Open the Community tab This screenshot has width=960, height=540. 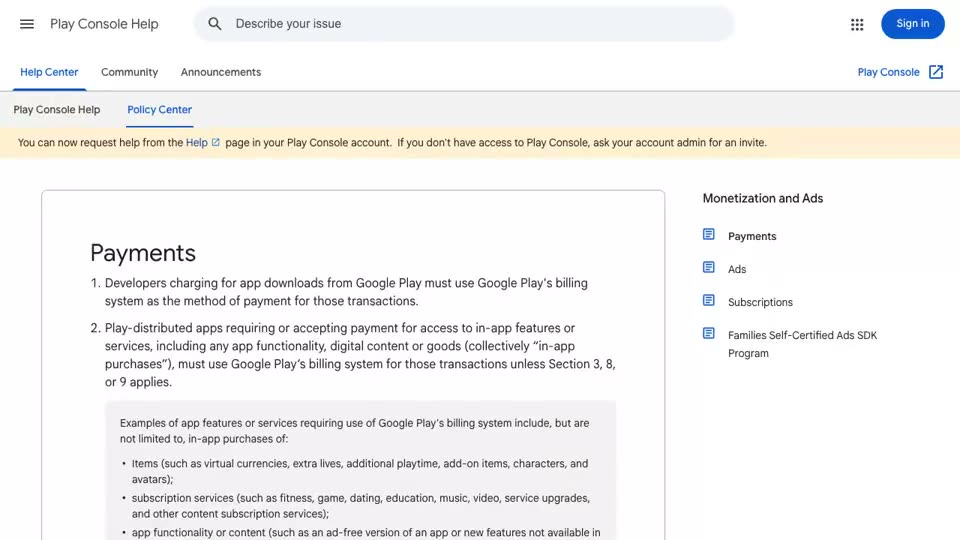tap(129, 72)
